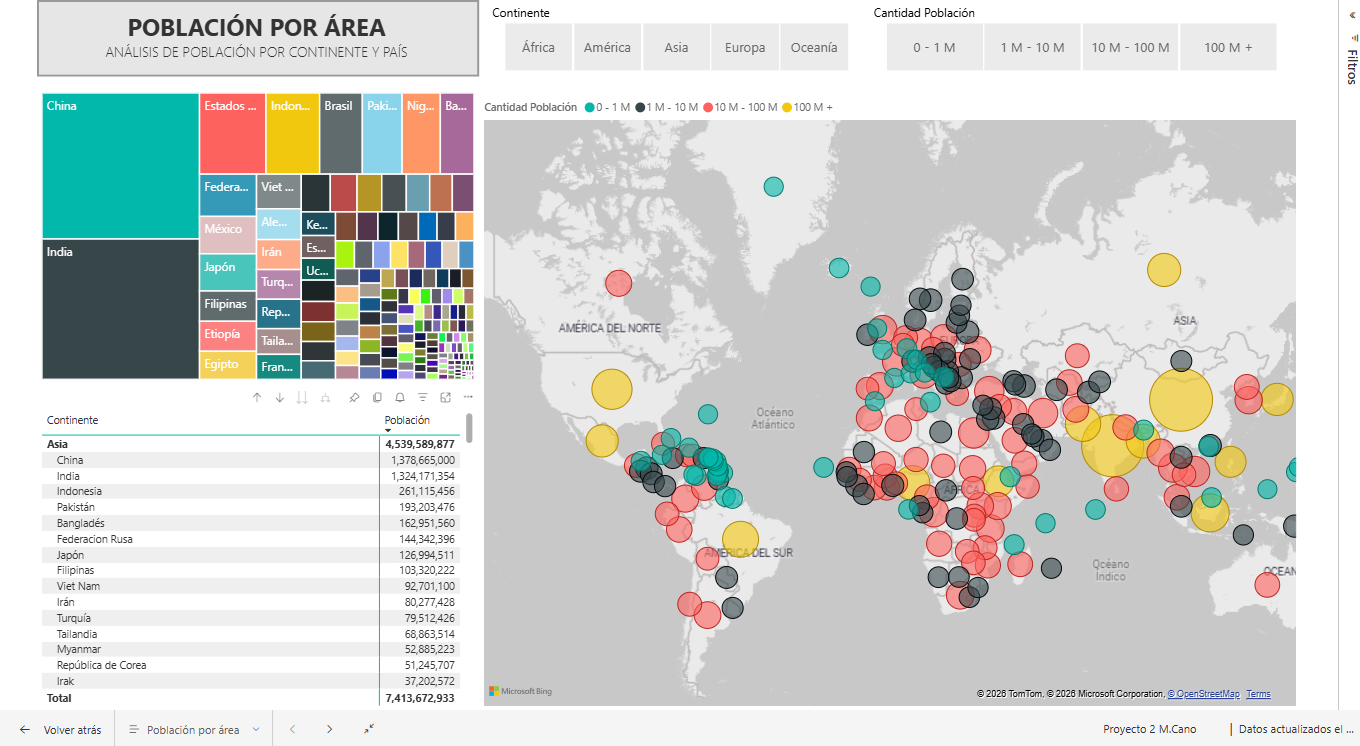Pin the table visual with pin icon
This screenshot has height=746, width=1360.
[x=354, y=397]
